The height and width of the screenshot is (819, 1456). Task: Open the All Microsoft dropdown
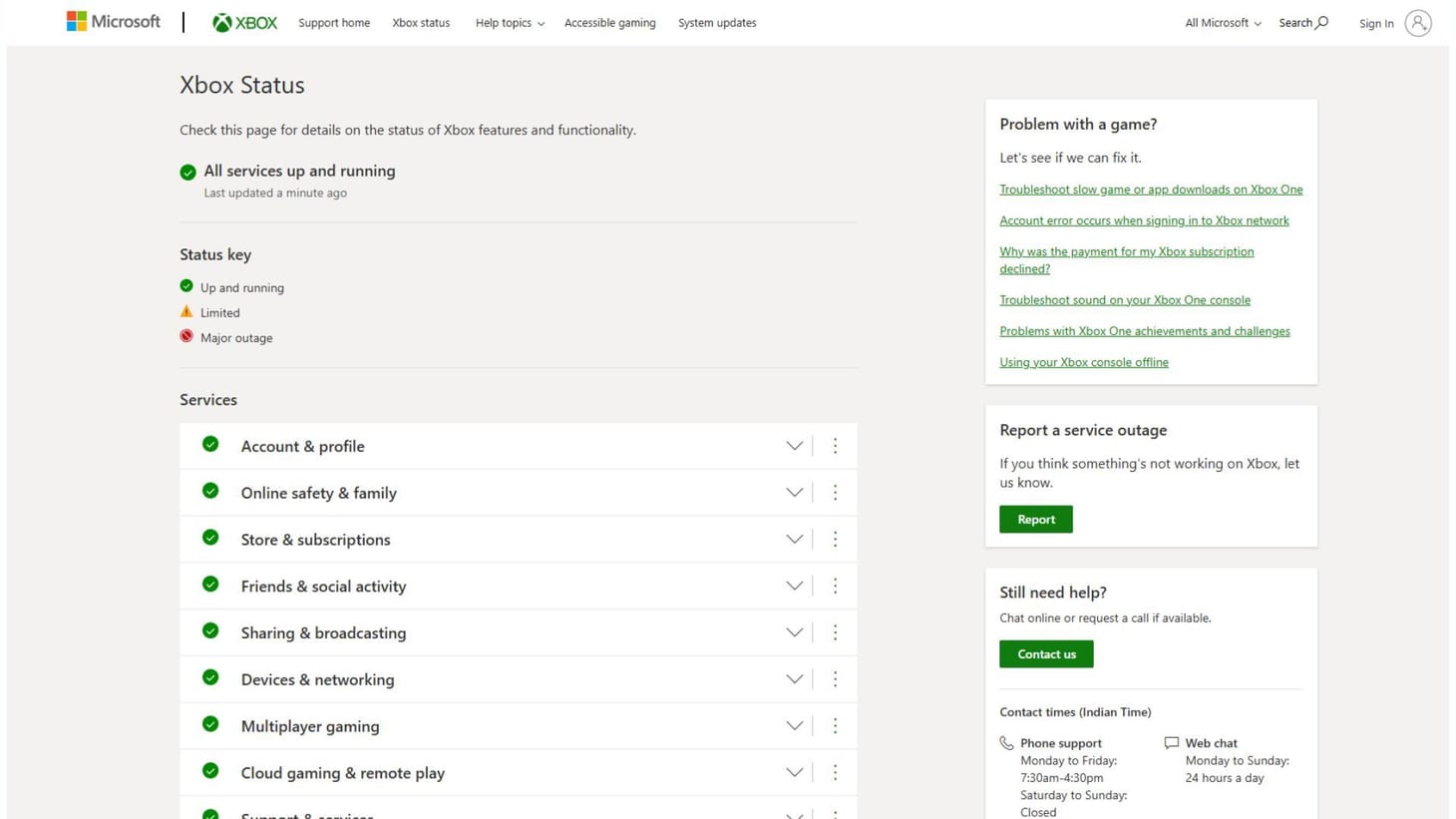click(x=1221, y=22)
